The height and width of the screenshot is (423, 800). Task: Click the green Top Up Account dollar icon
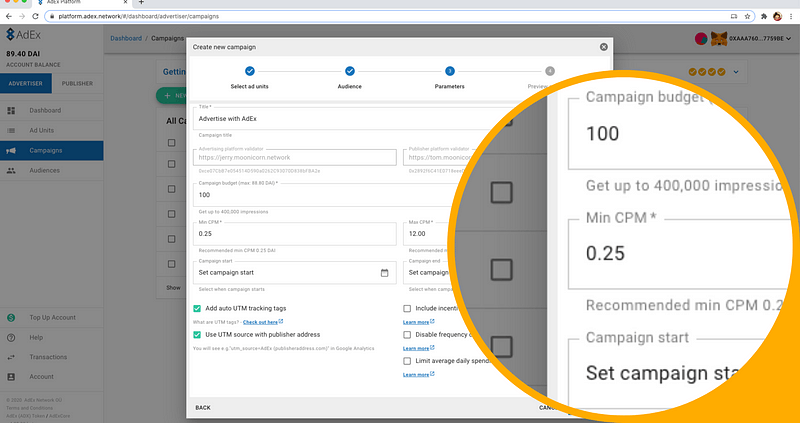[11, 317]
